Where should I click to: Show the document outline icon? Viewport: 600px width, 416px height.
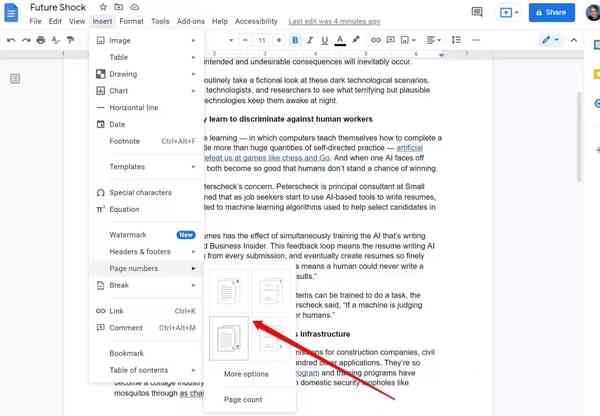(16, 79)
